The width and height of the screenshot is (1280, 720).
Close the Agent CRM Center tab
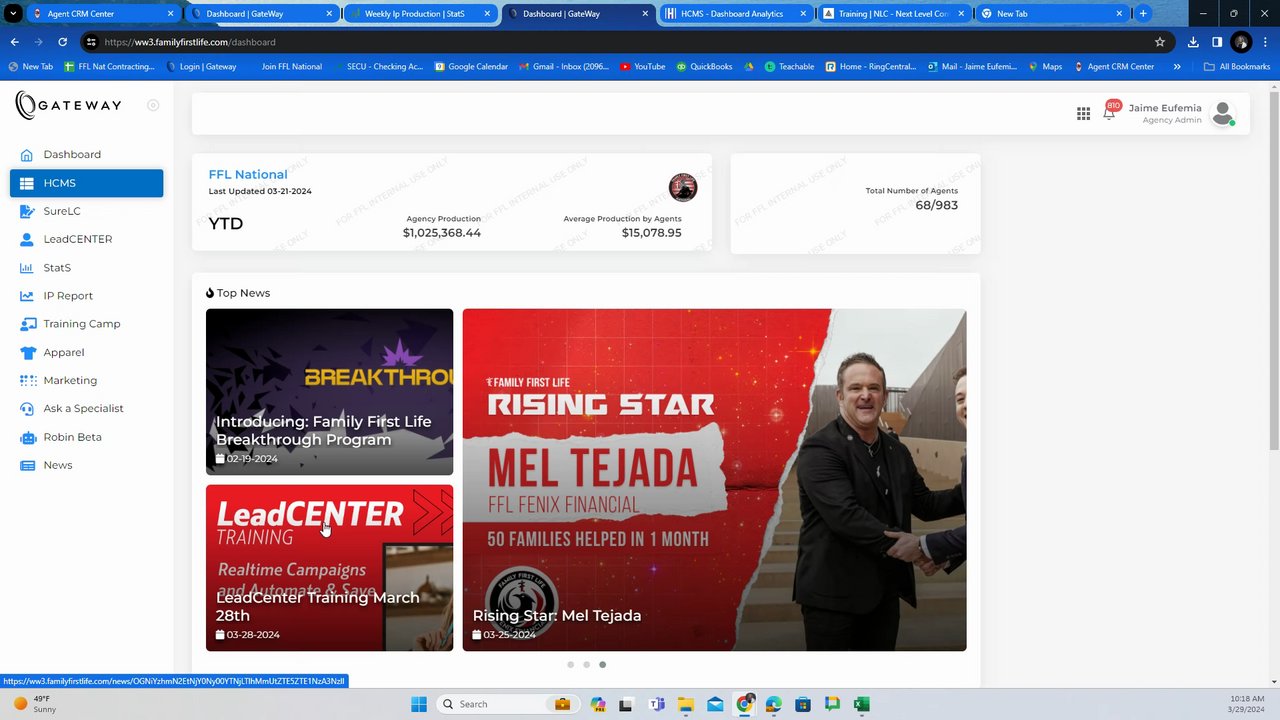(x=170, y=14)
